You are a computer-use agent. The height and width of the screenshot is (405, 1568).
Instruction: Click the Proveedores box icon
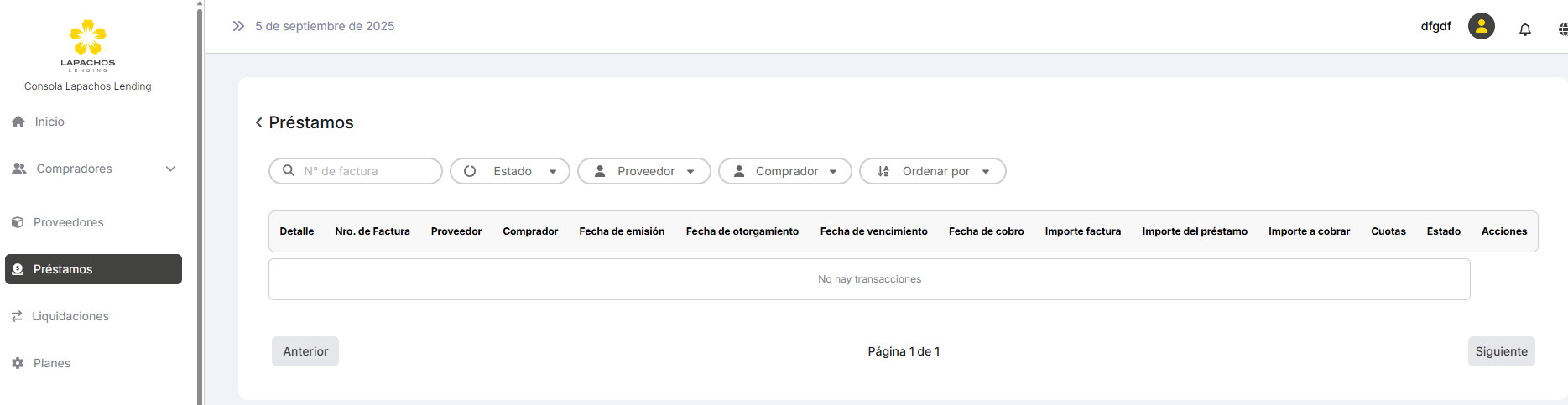point(18,222)
